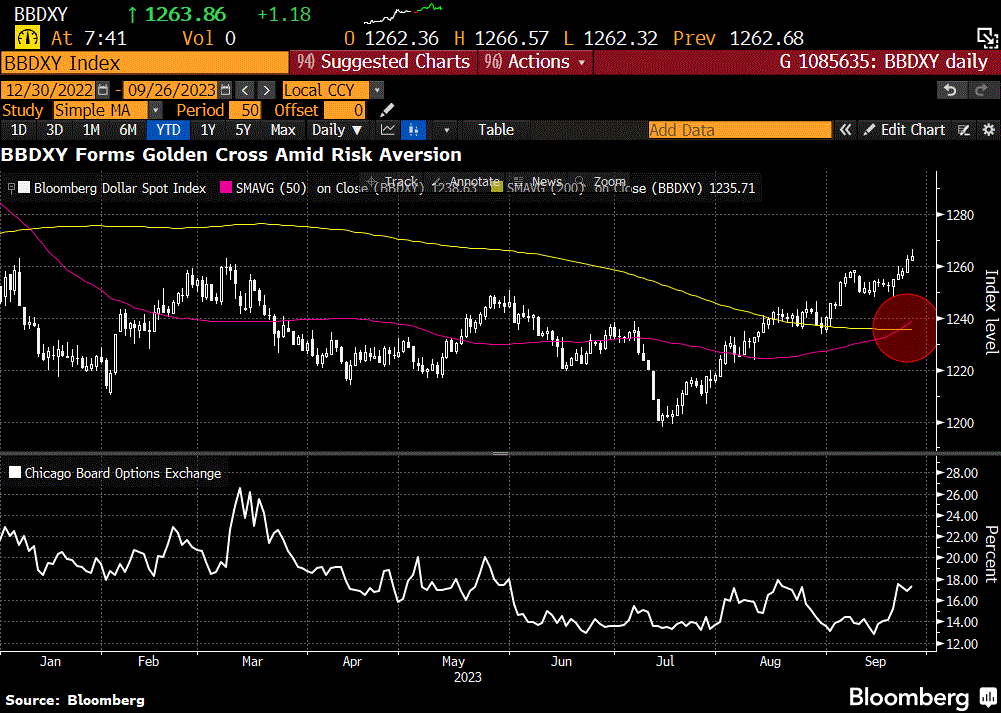Click the chart title BBDXY Forms Golden Cross
The image size is (1001, 713).
(231, 155)
